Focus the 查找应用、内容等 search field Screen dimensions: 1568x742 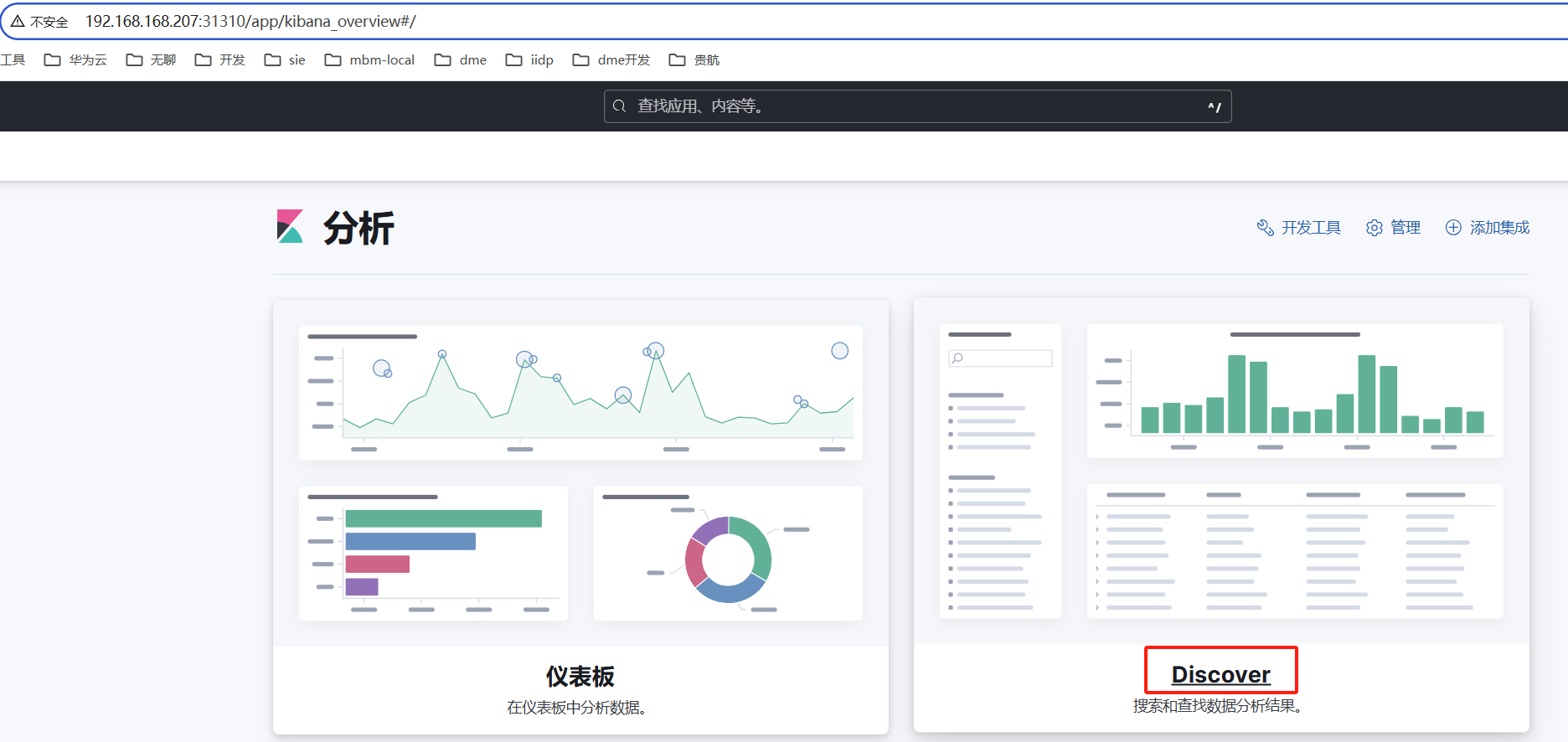917,106
